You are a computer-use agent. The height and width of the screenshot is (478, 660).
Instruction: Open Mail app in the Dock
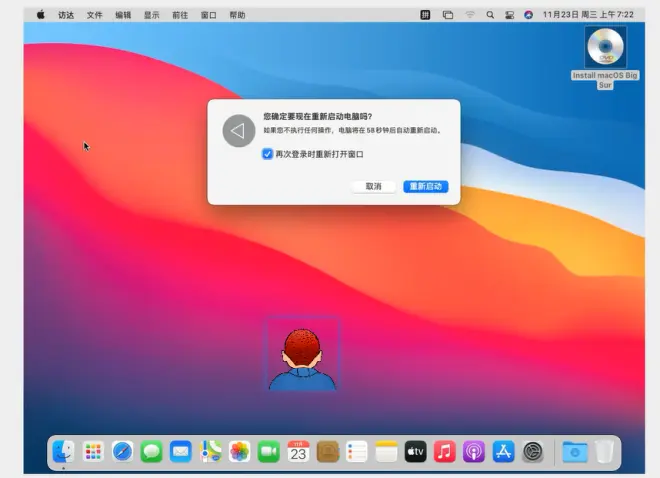coord(181,452)
